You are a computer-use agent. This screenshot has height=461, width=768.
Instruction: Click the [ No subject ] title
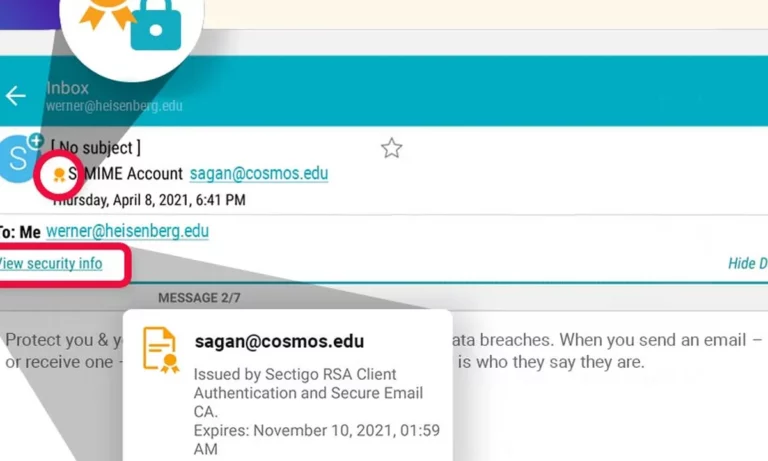pos(96,147)
